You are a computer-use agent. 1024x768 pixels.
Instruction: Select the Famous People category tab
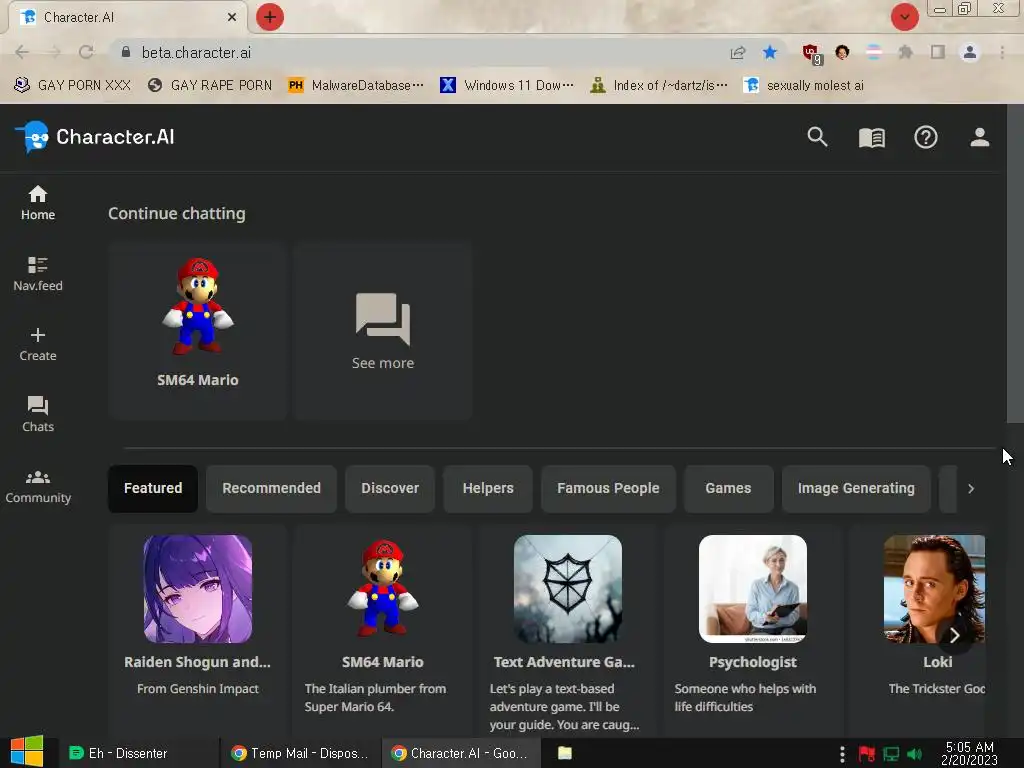coord(608,488)
